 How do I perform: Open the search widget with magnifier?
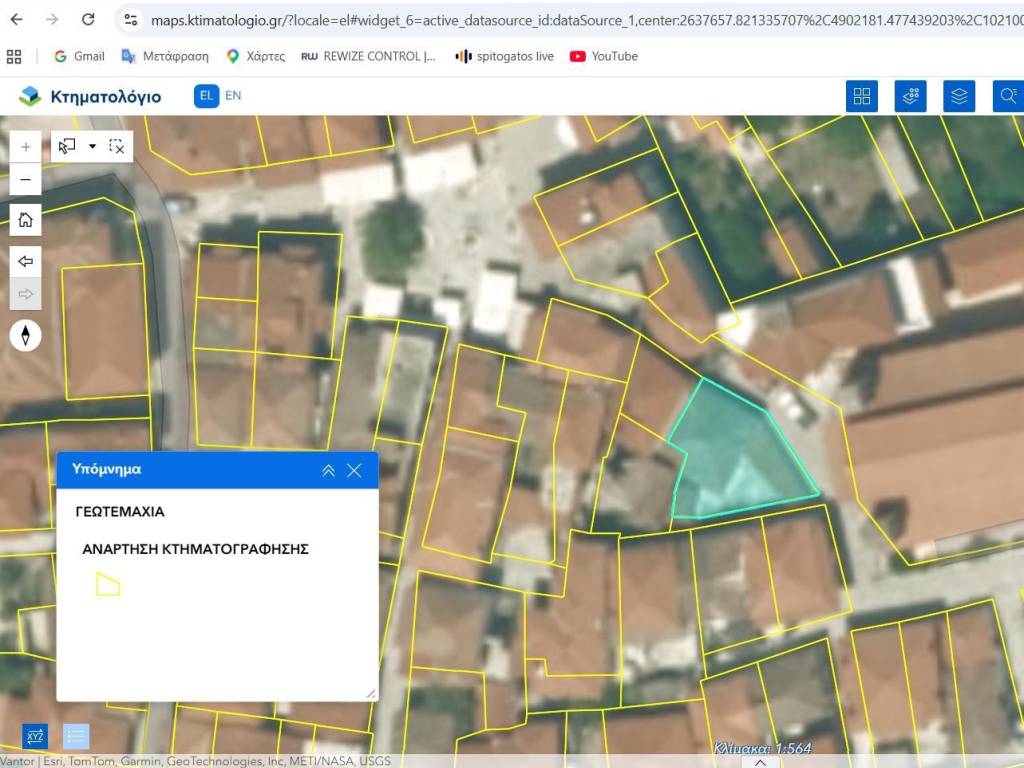(1007, 96)
